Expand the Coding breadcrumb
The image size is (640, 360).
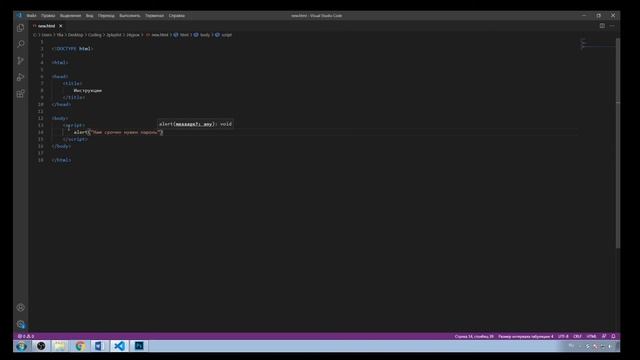pos(95,35)
